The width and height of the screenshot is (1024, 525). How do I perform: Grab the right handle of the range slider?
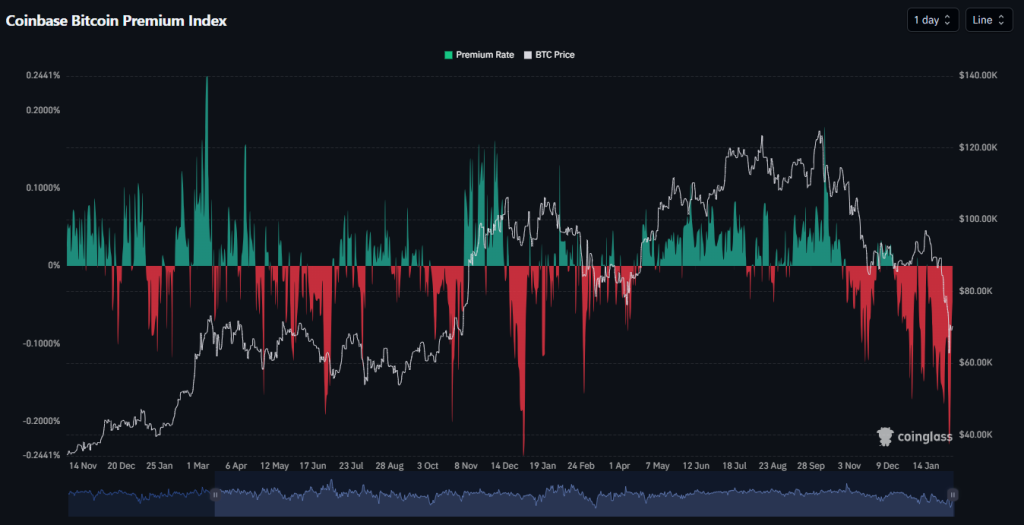coord(953,494)
